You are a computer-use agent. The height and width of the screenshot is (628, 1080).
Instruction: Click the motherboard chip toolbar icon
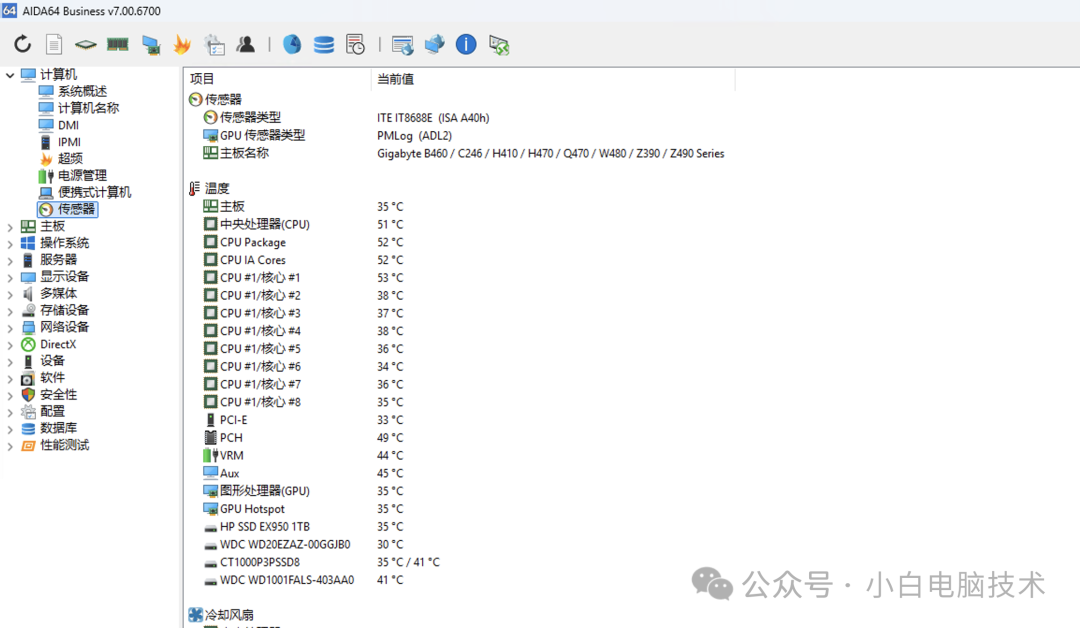click(x=85, y=45)
